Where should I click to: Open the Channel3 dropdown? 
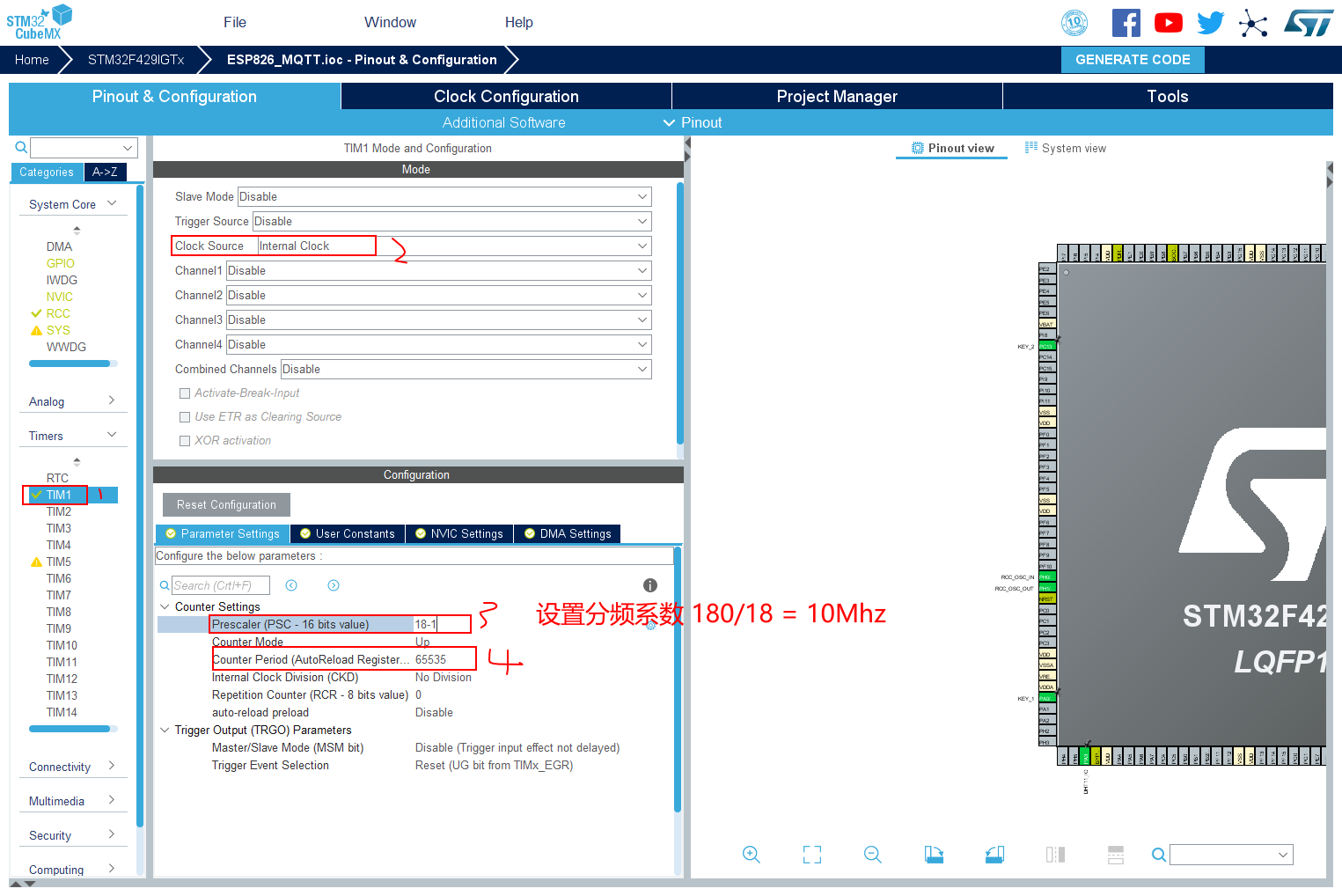pos(439,319)
